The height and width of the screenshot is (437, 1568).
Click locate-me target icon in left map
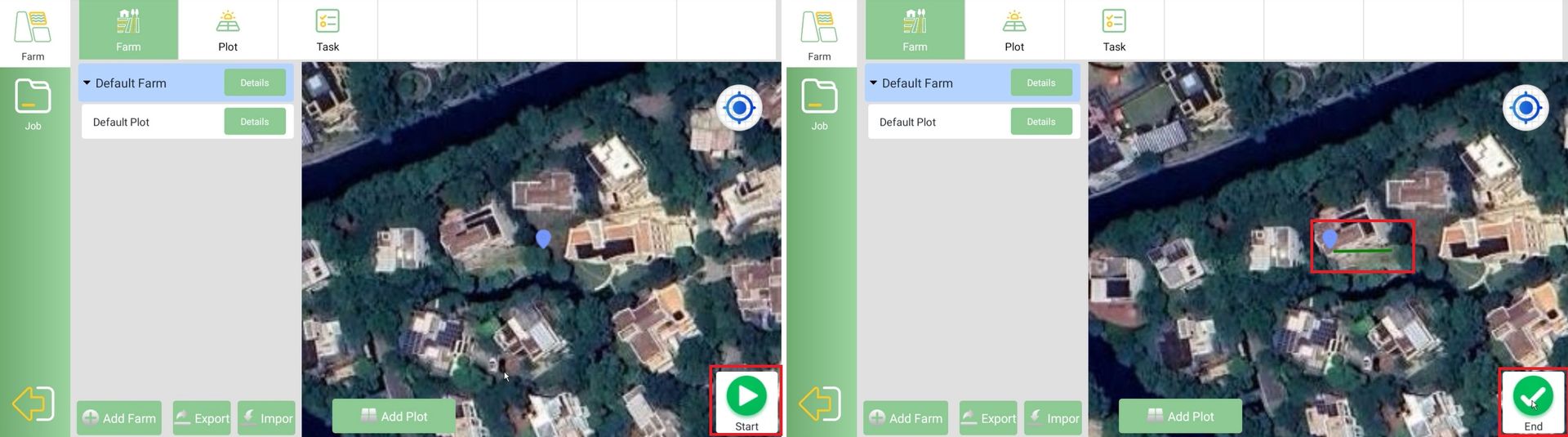pos(739,108)
